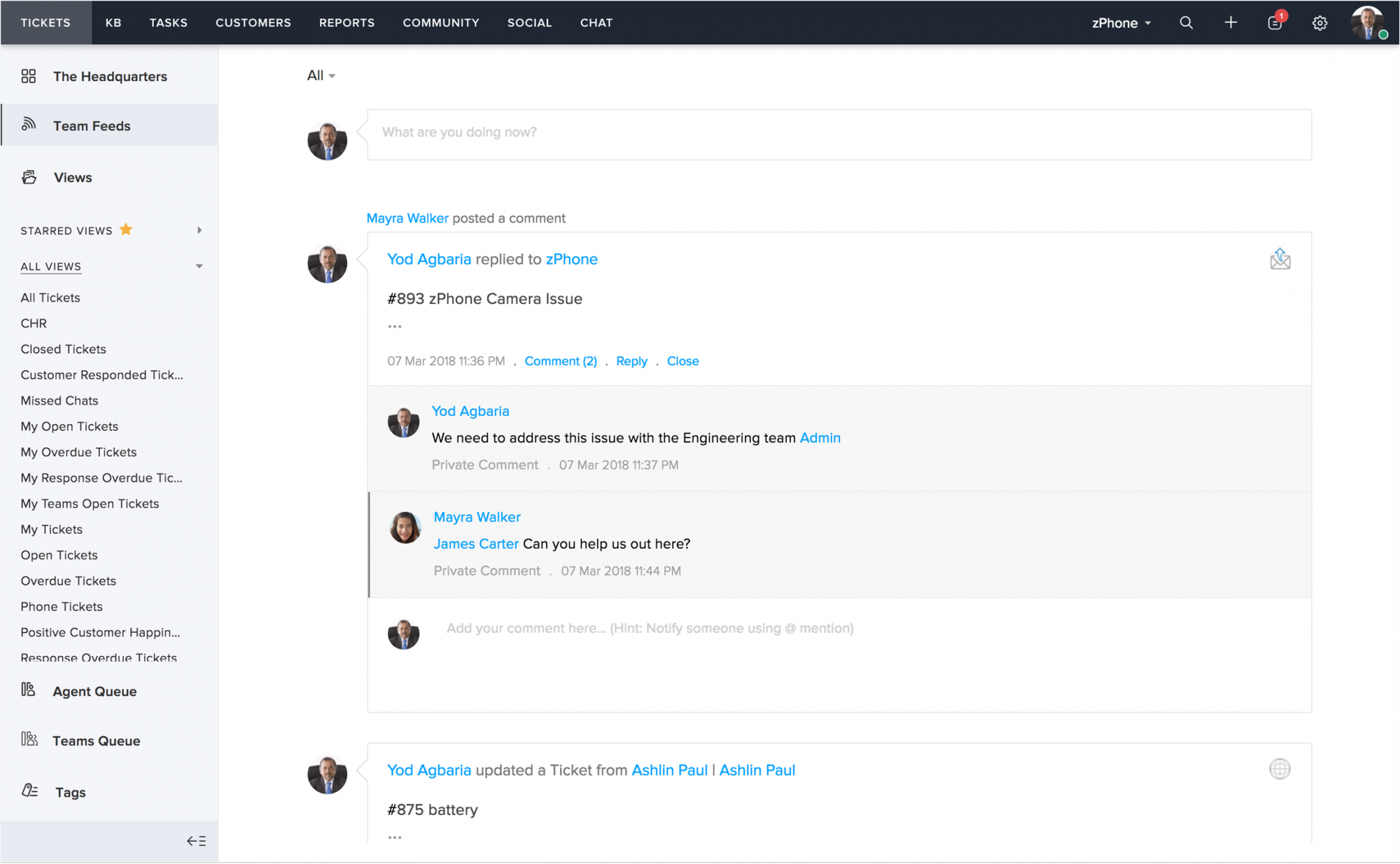Screen dimensions: 1400x864
Task: Click the Close link on ticket #893
Action: 683,361
